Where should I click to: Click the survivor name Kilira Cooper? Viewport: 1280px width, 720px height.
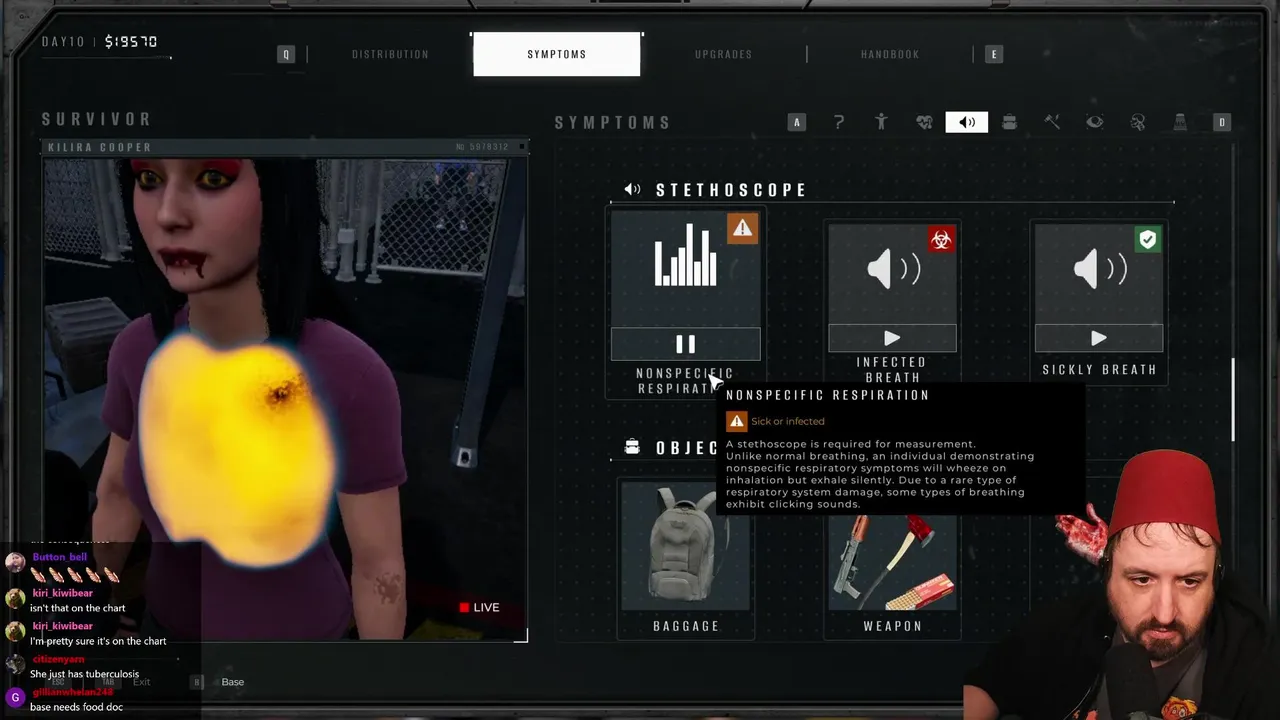click(100, 147)
